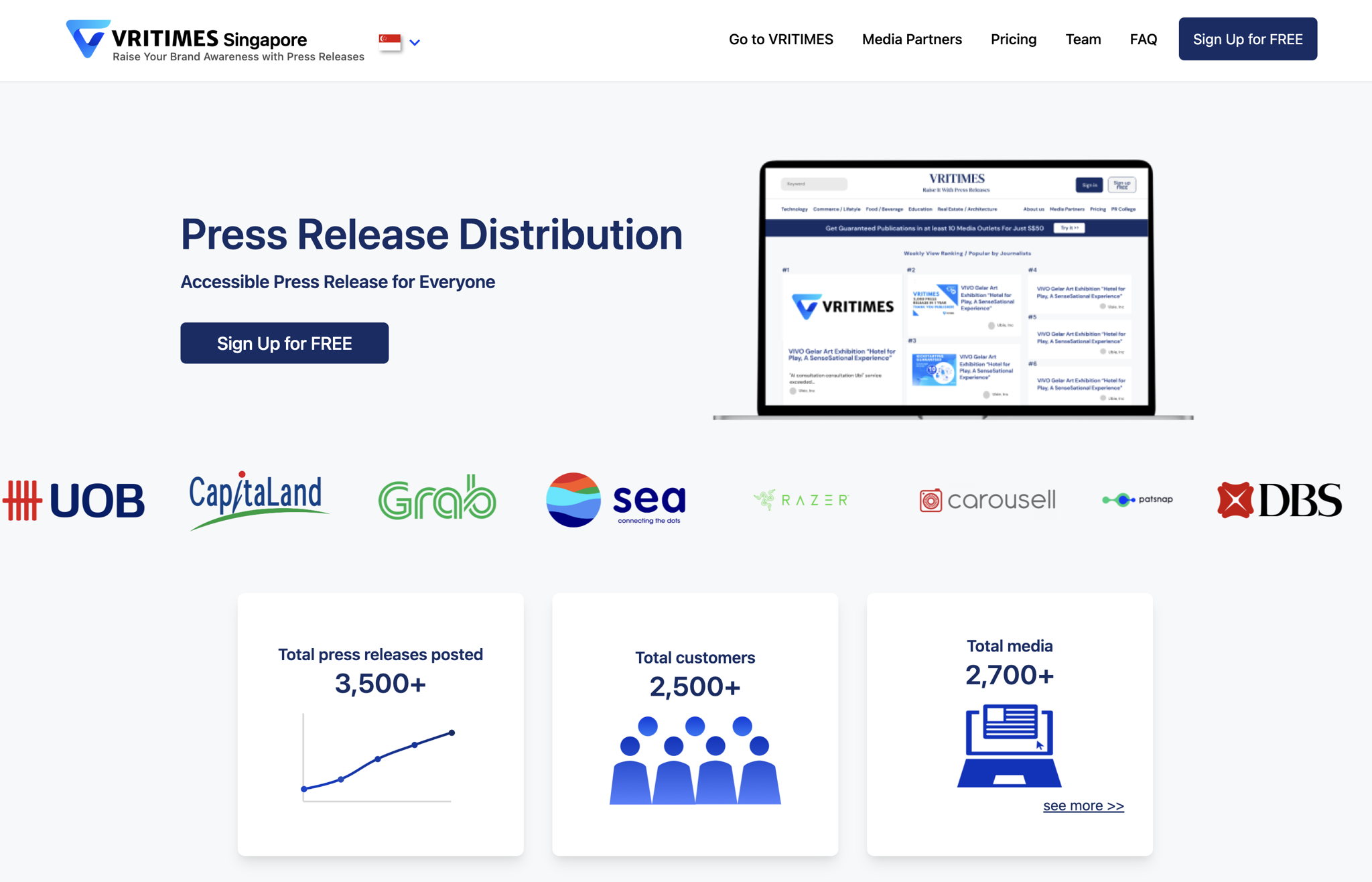Click the hero Sign Up for FREE button
Viewport: 1372px width, 882px height.
[x=285, y=343]
